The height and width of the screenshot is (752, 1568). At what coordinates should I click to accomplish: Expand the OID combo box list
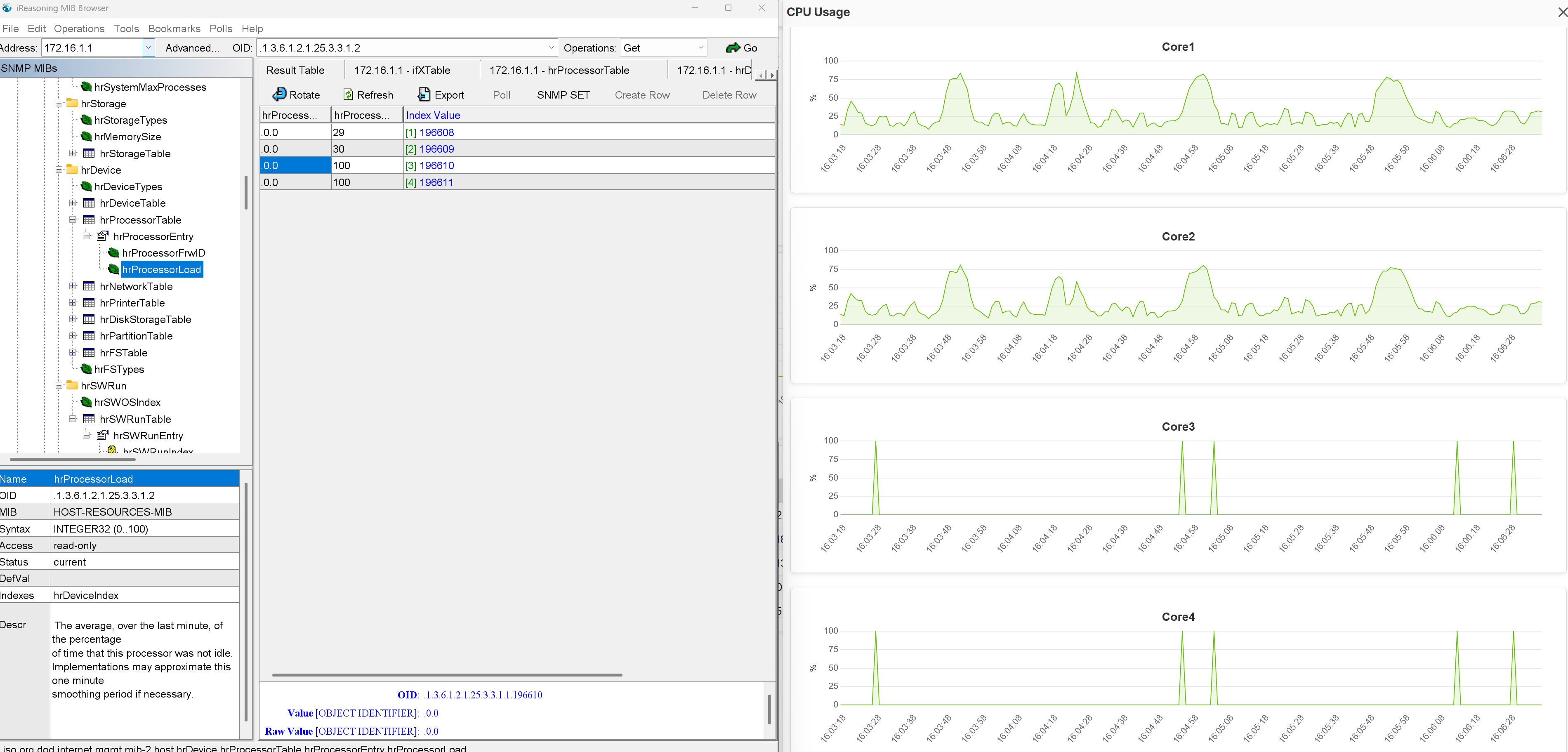tap(551, 47)
